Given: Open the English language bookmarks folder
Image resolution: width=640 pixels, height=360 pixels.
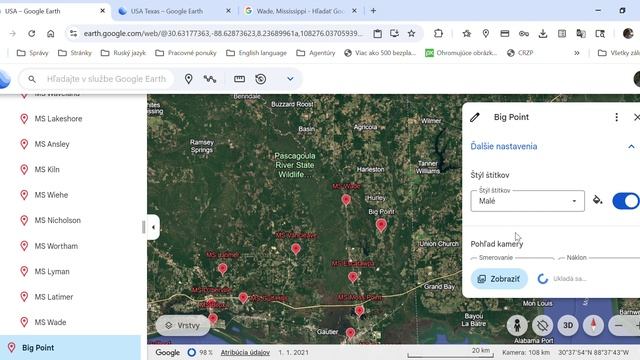Looking at the screenshot, I should pyautogui.click(x=256, y=53).
